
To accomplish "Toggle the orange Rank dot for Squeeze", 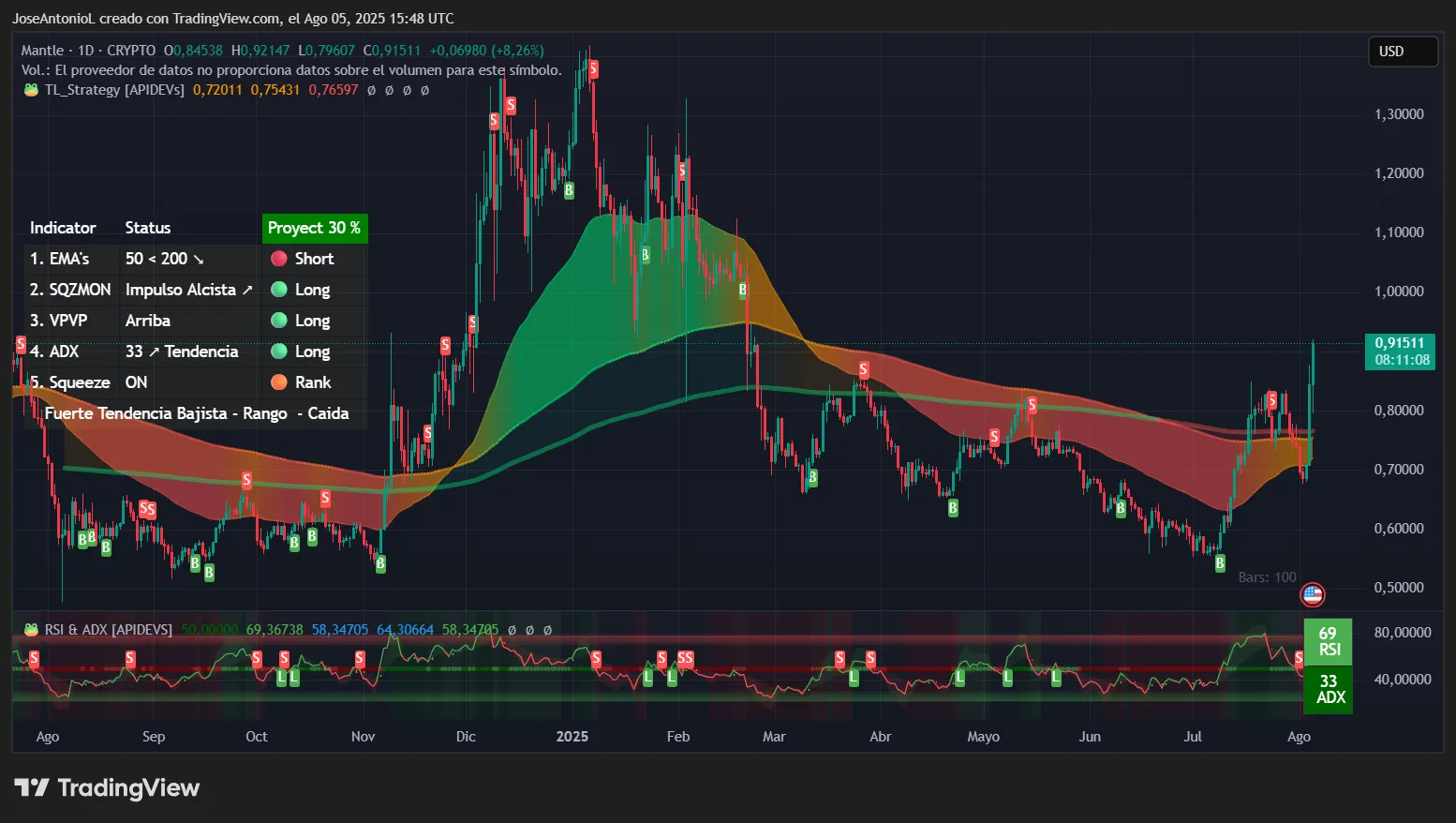I will (x=278, y=382).
